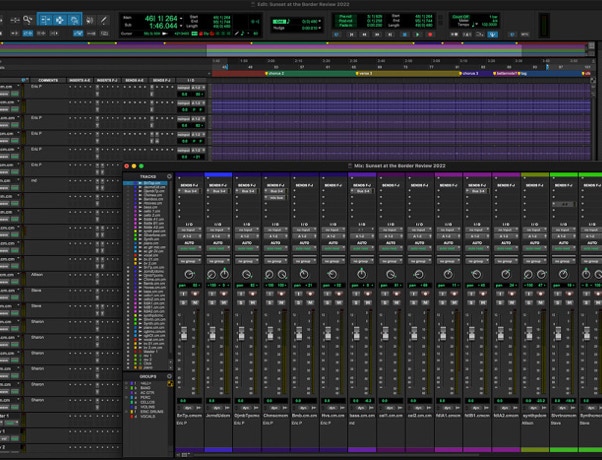Toggle the highlighted blue MIDI Merge button
Viewport: 602px width, 460px height.
click(x=493, y=34)
